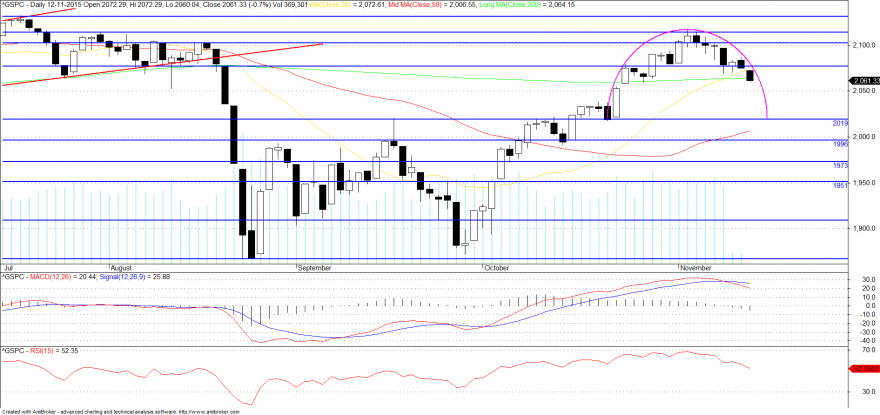Click the '1,950.0' price axis label

pyautogui.click(x=865, y=183)
